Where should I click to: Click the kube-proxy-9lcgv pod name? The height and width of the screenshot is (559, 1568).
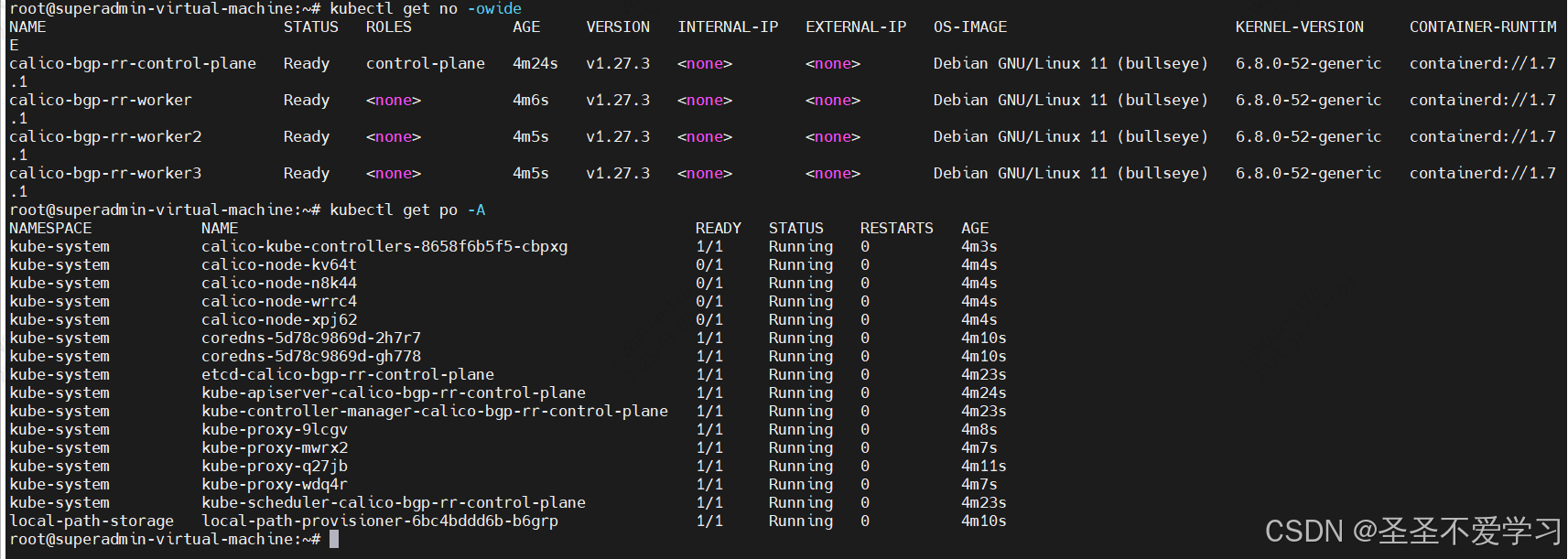click(275, 429)
